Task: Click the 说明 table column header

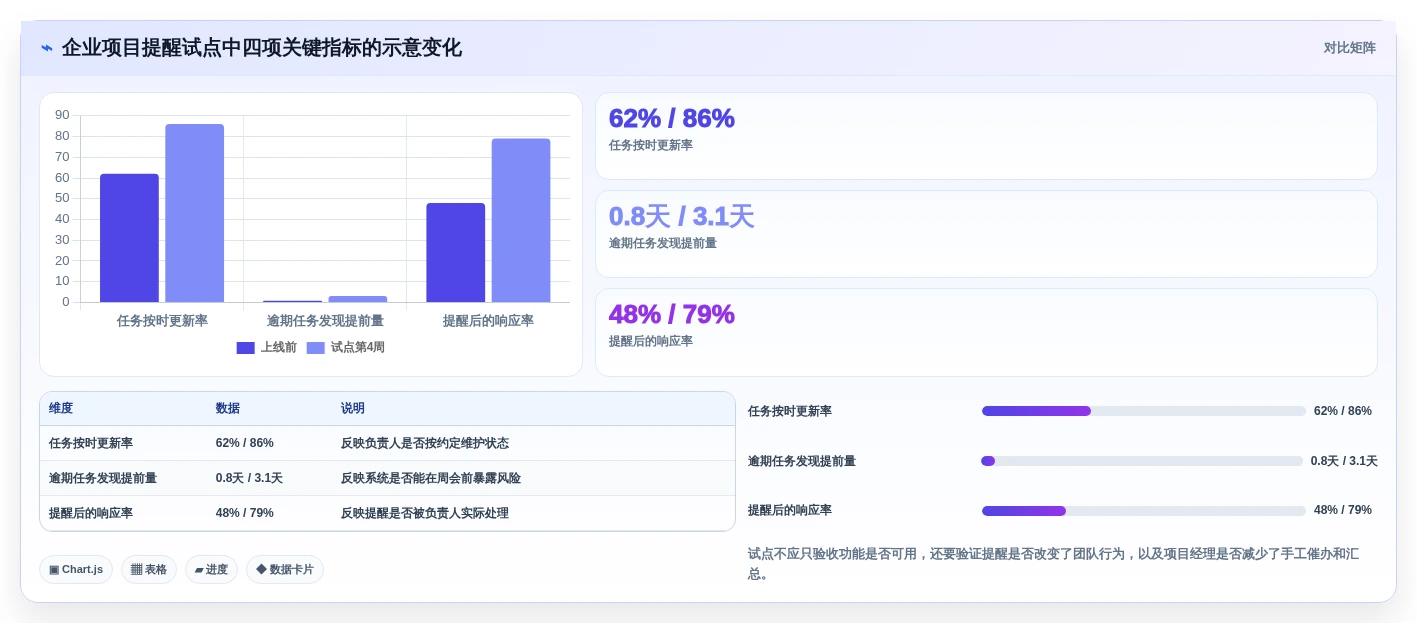Action: [353, 408]
